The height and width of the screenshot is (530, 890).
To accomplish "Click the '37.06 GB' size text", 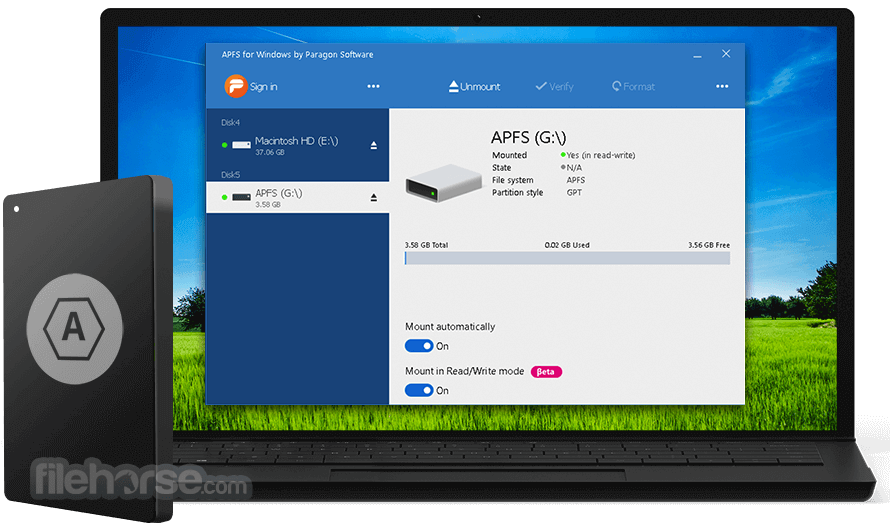I will pos(270,153).
